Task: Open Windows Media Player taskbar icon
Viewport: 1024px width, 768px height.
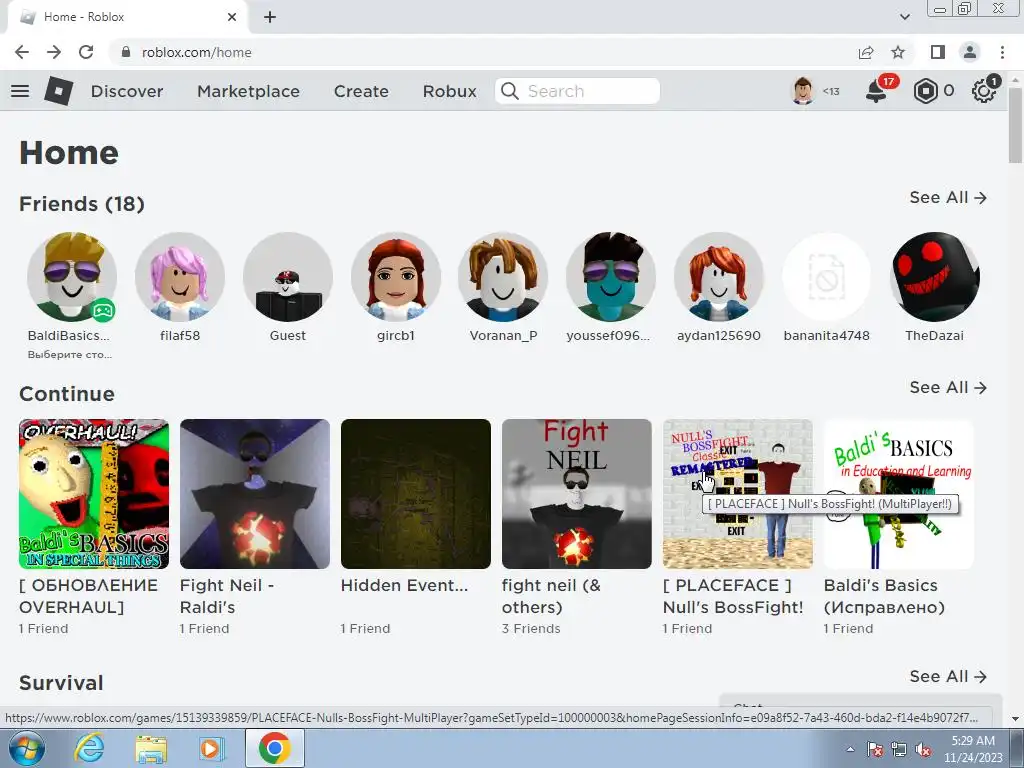Action: point(212,748)
